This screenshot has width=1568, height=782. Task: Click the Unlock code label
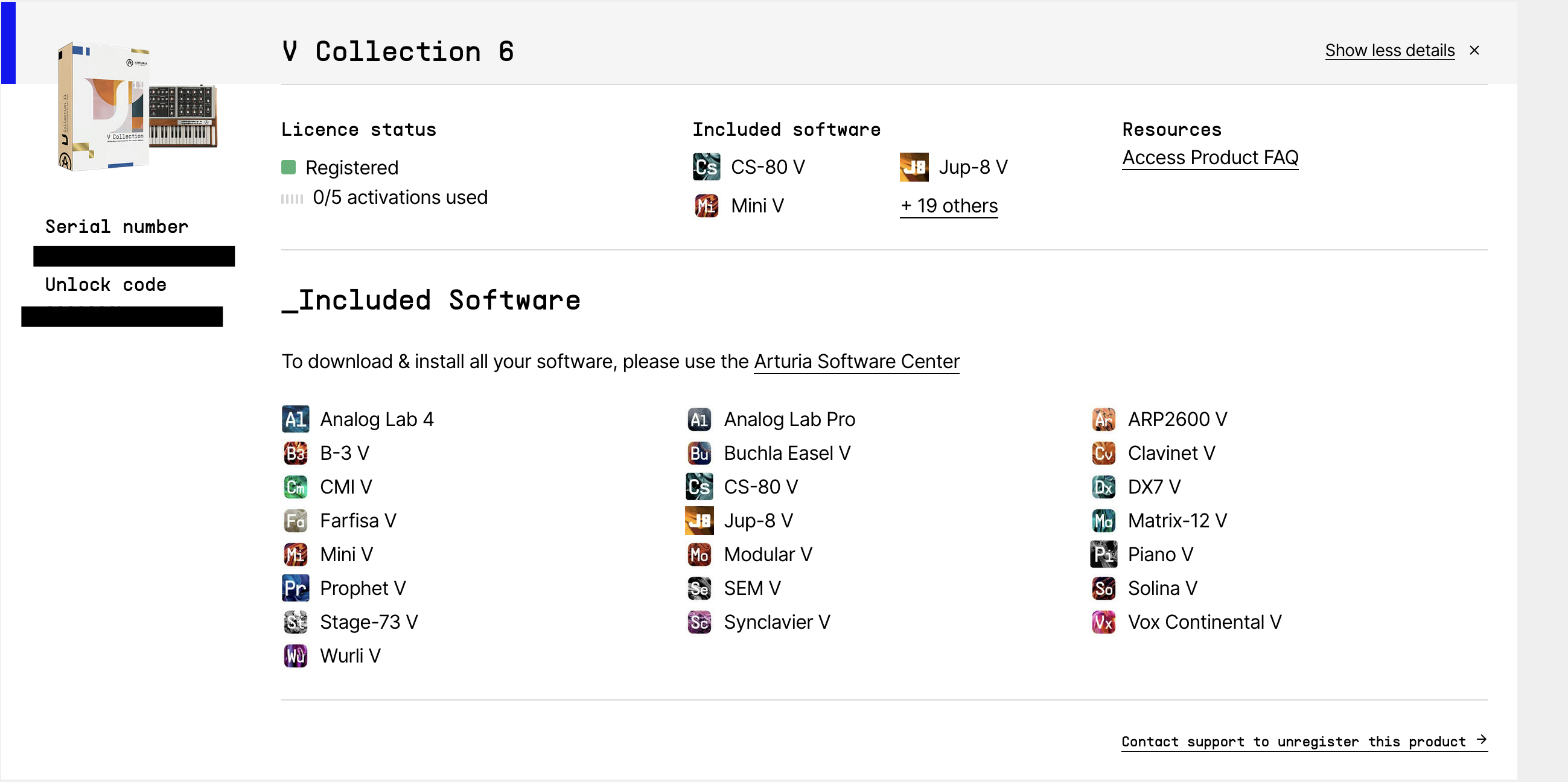pyautogui.click(x=106, y=284)
